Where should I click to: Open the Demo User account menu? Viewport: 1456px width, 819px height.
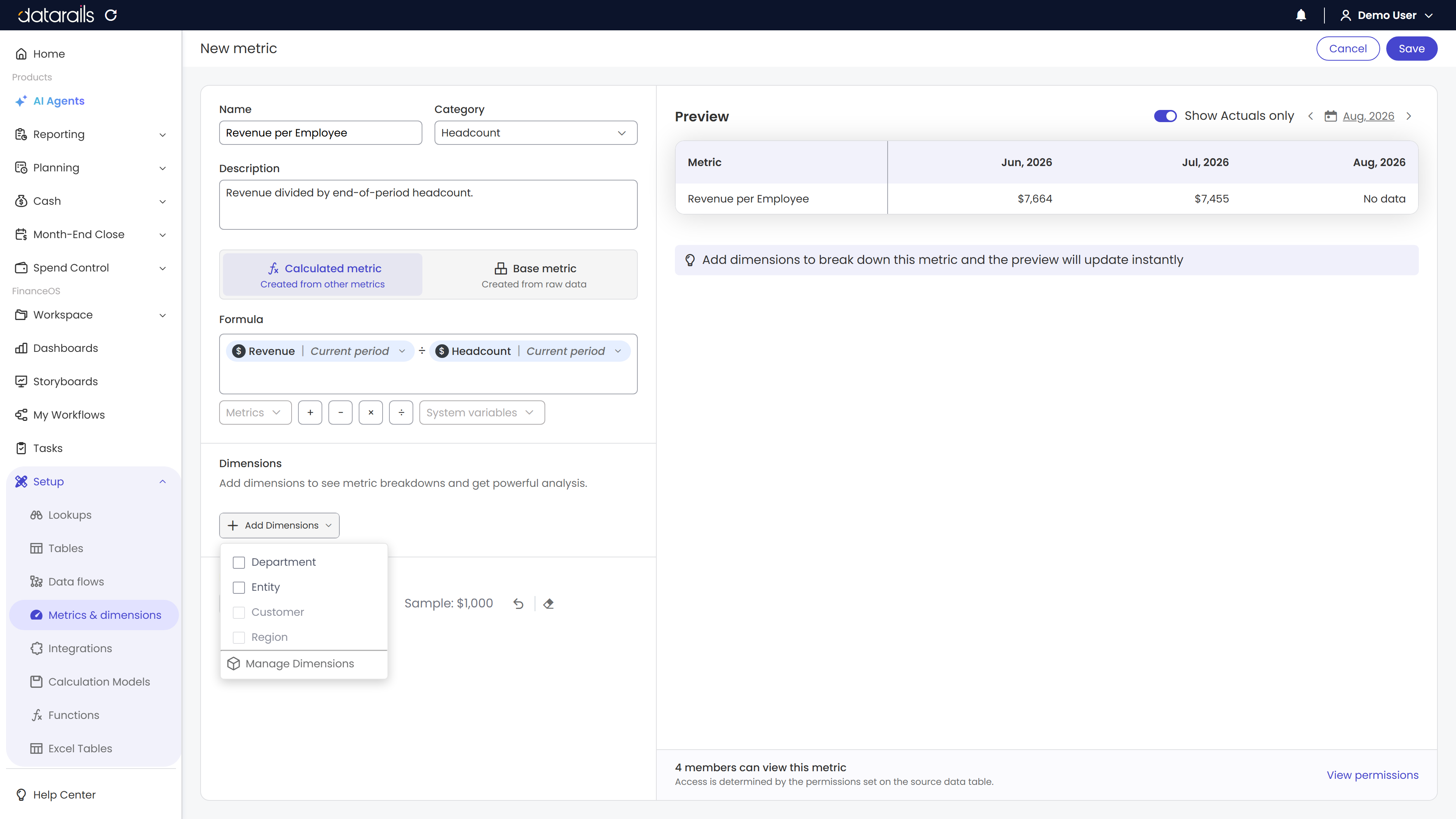[1387, 15]
